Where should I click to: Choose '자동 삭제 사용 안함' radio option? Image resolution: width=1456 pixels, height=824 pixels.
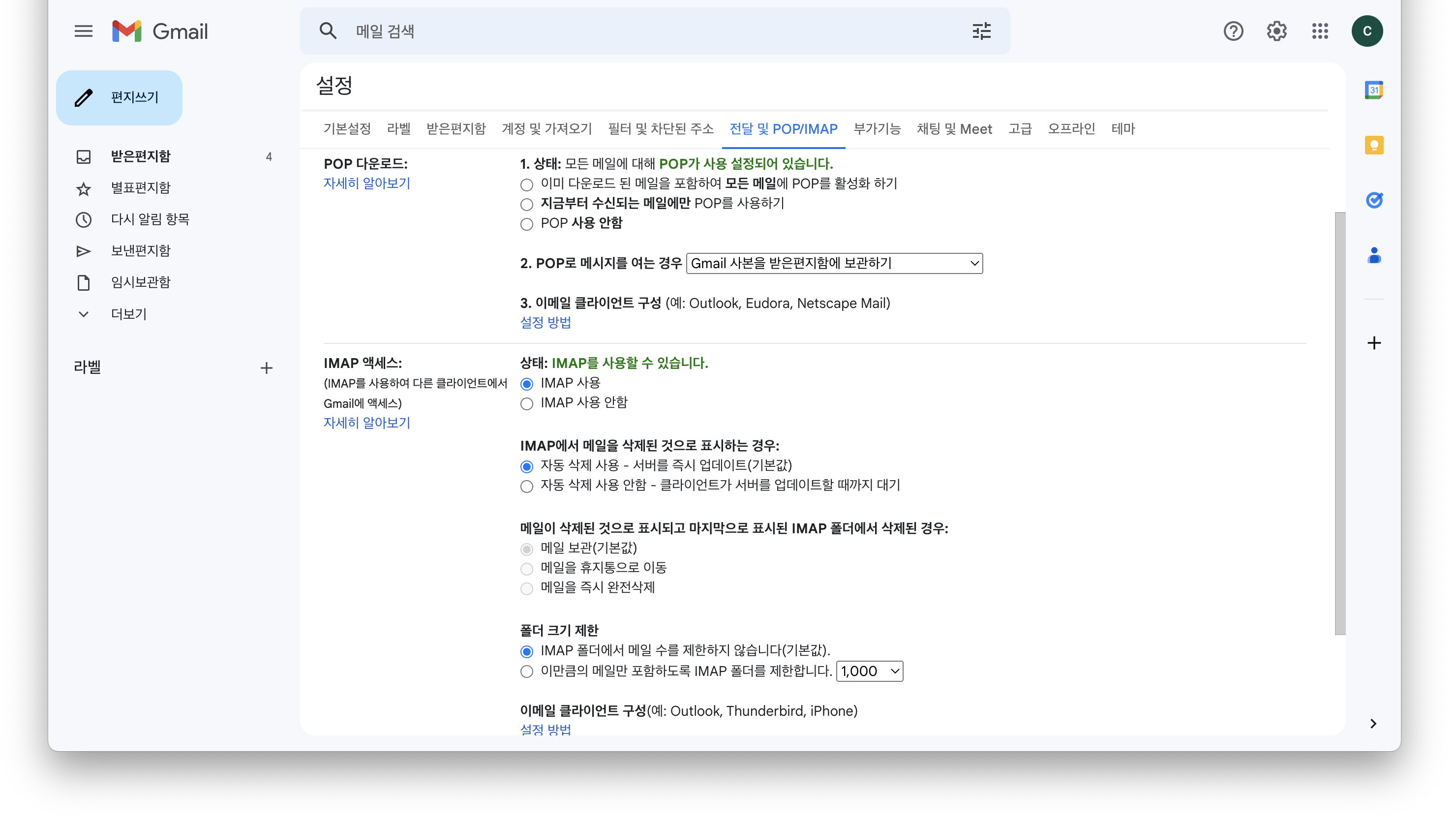point(526,486)
